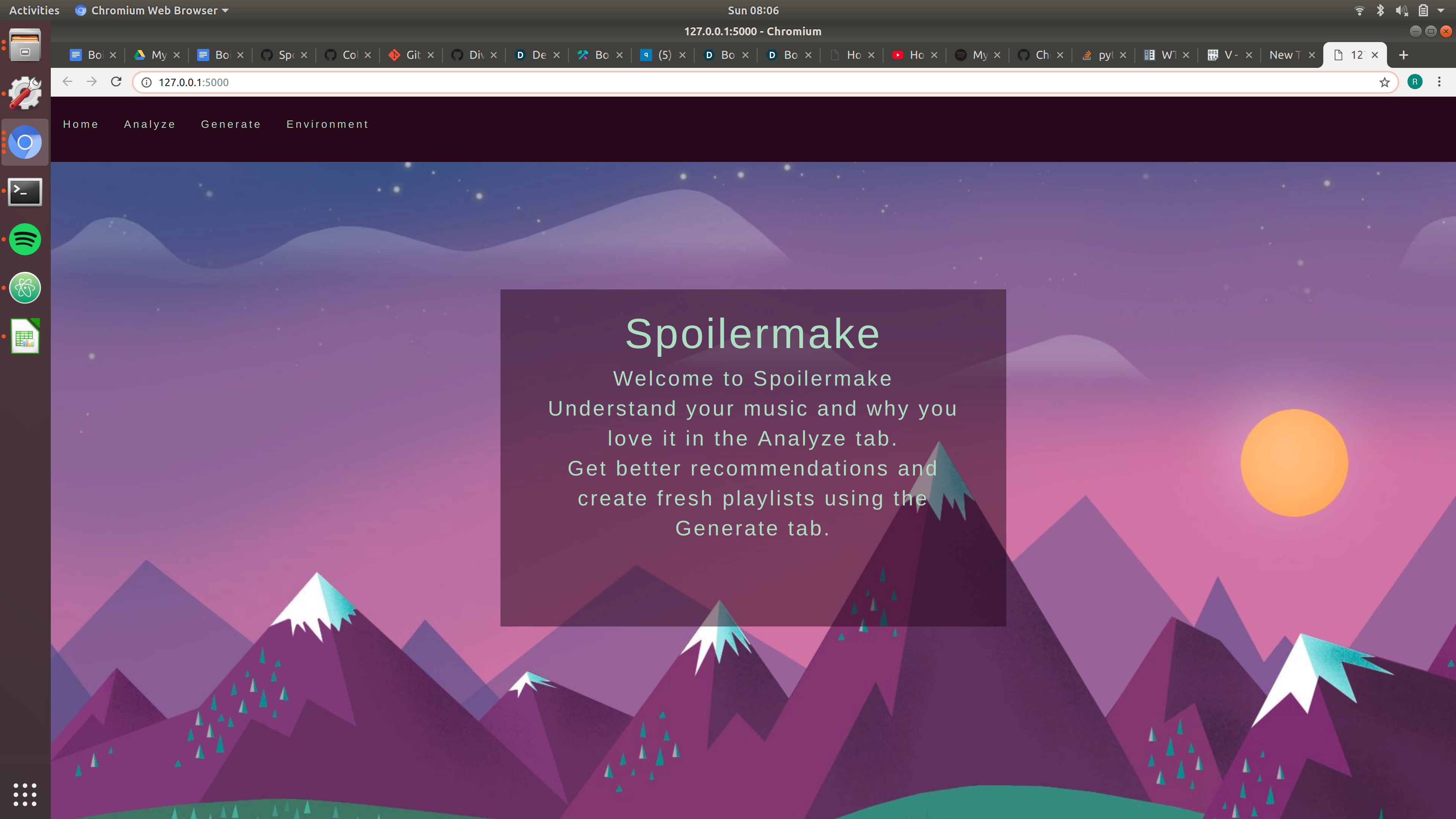Open the green user profile avatar
Screen dimensions: 1456x819
pos(1415,82)
